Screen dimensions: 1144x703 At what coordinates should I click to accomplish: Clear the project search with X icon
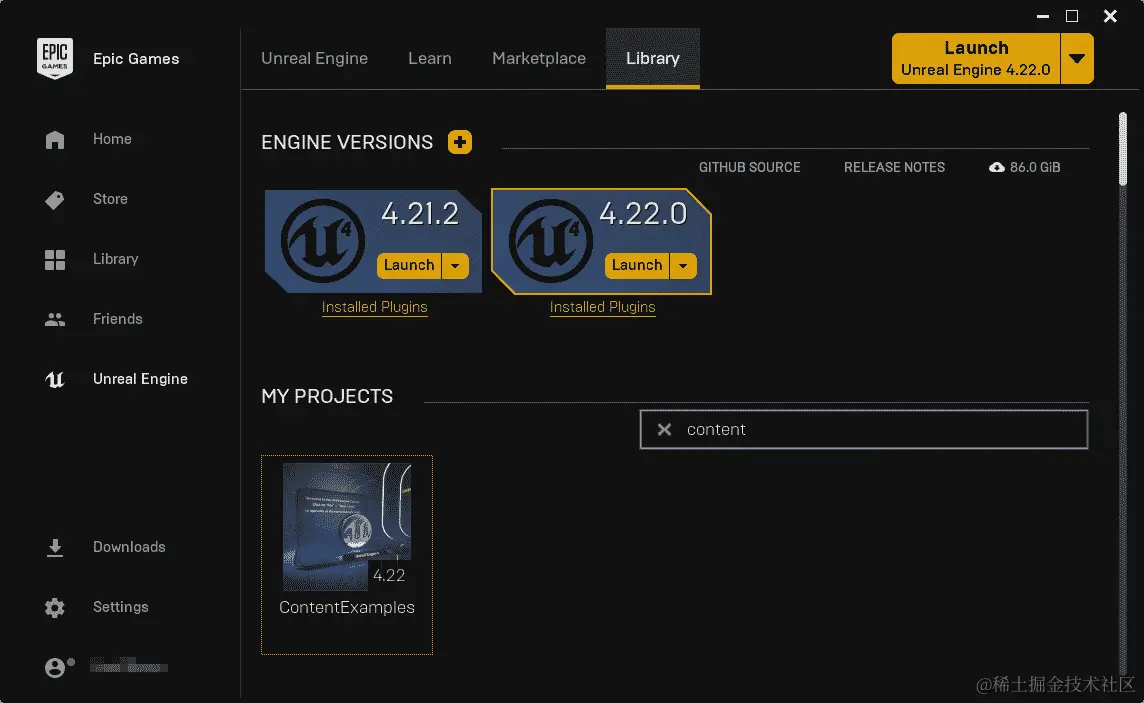664,430
